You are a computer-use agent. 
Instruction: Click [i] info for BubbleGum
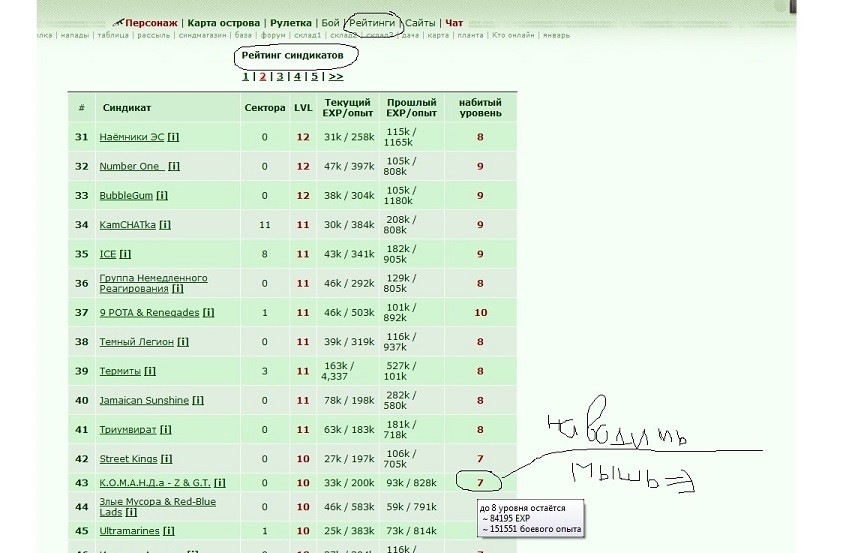(x=162, y=196)
